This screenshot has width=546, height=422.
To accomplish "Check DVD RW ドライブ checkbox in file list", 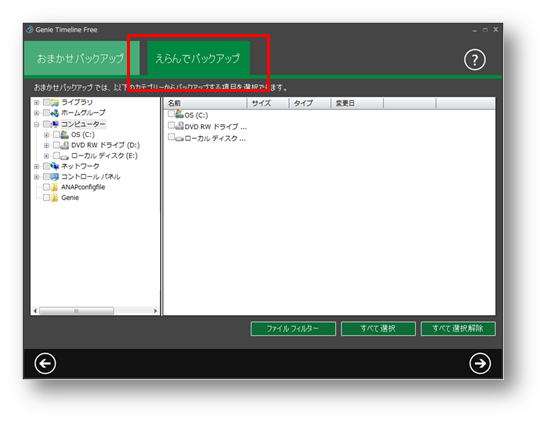I will pyautogui.click(x=171, y=125).
